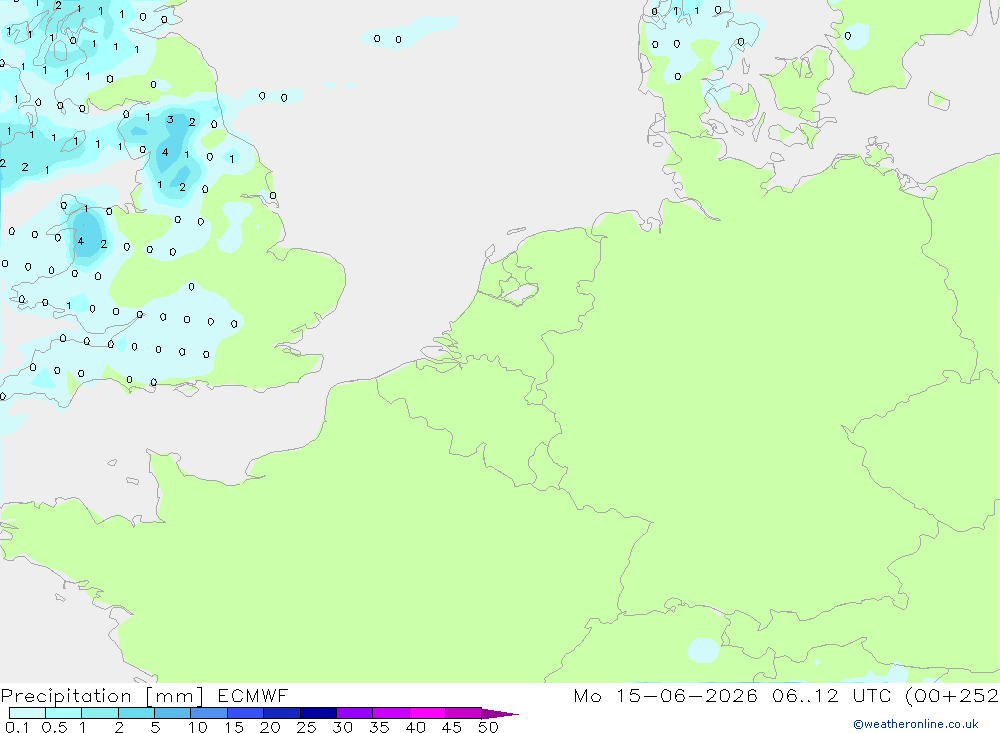Click the '10' legend scale label
The image size is (1000, 733).
click(x=197, y=727)
